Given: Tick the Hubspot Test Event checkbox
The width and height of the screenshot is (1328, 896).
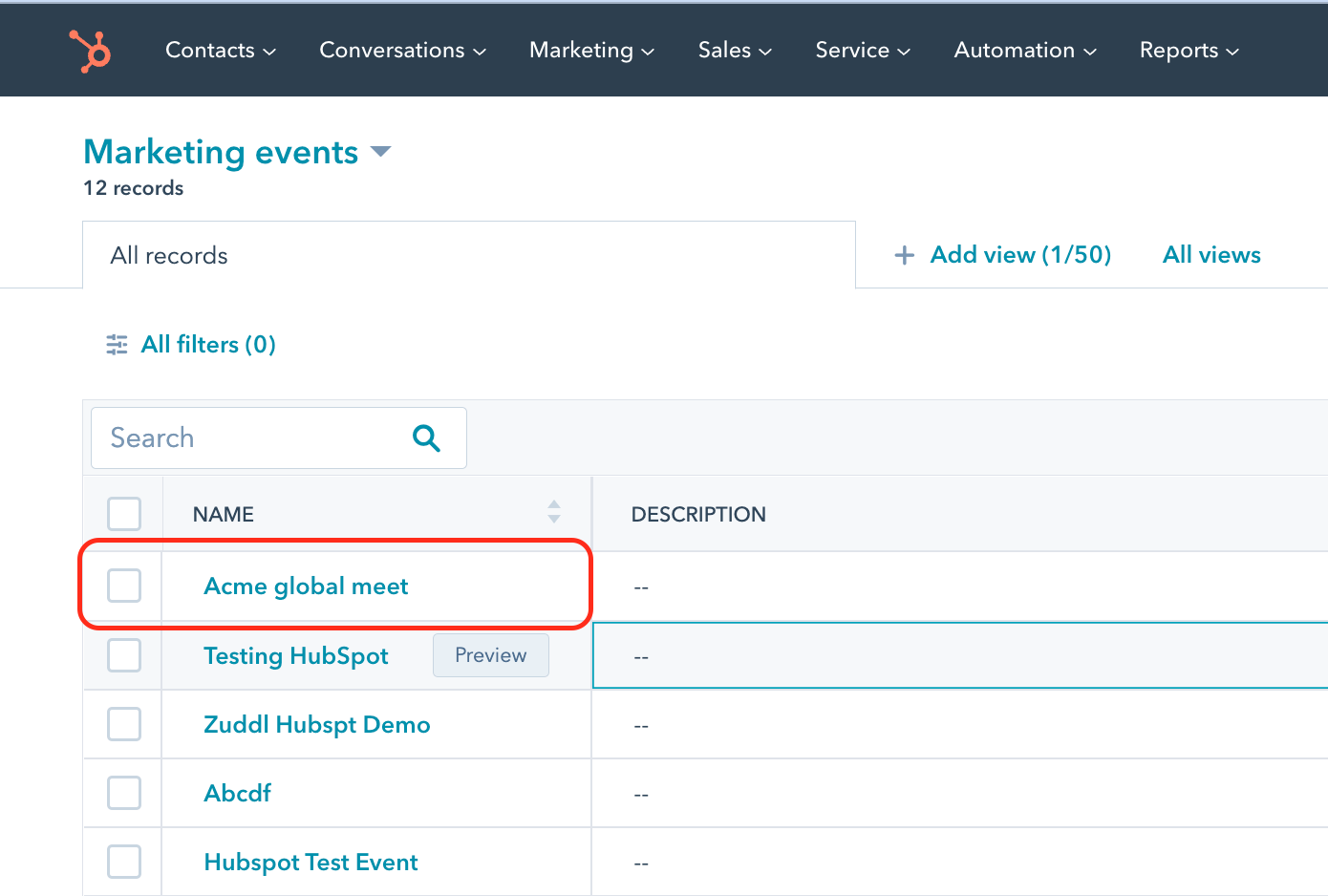Looking at the screenshot, I should tap(124, 862).
